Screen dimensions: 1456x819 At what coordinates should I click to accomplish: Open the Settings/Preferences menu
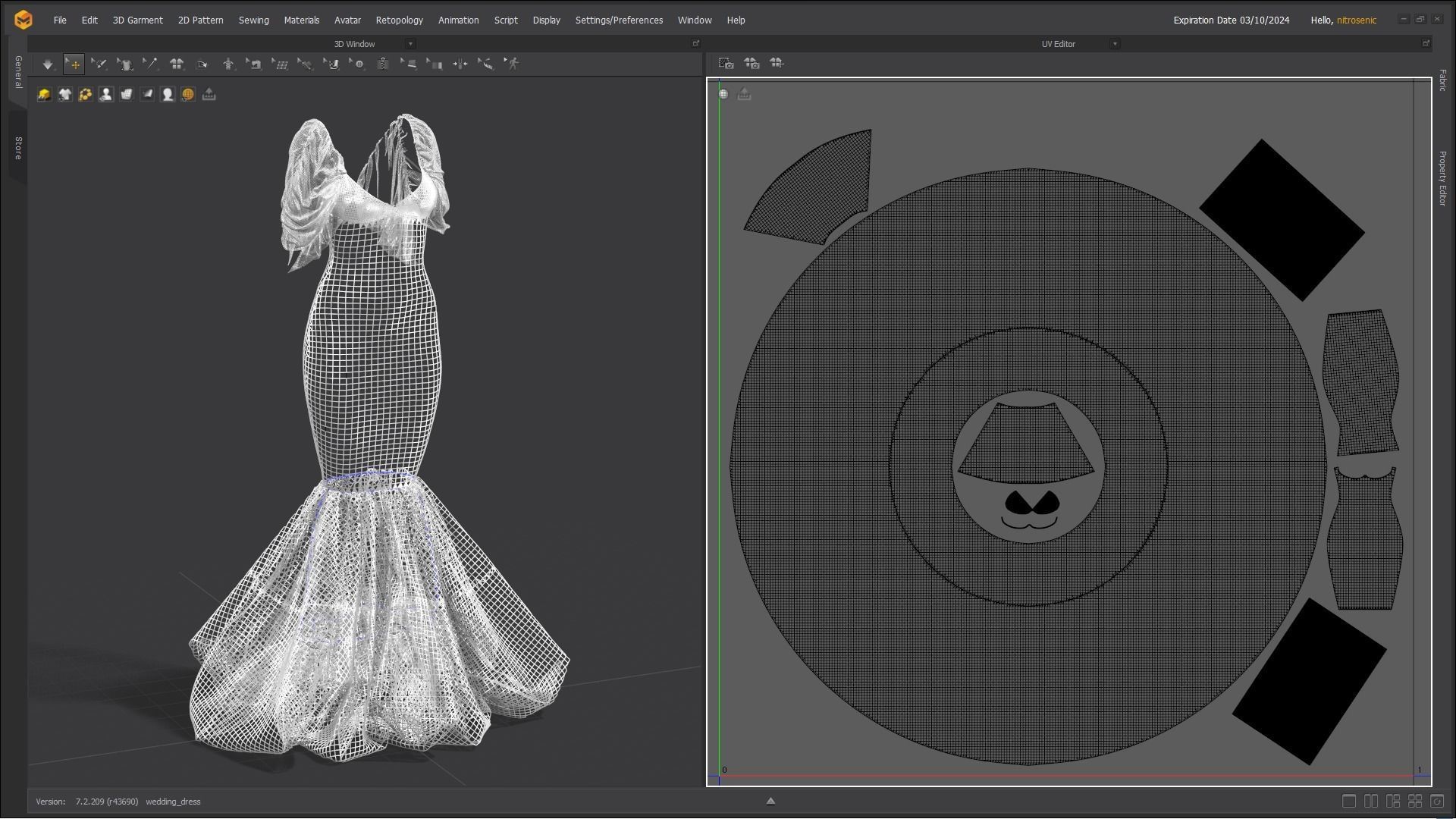click(619, 20)
